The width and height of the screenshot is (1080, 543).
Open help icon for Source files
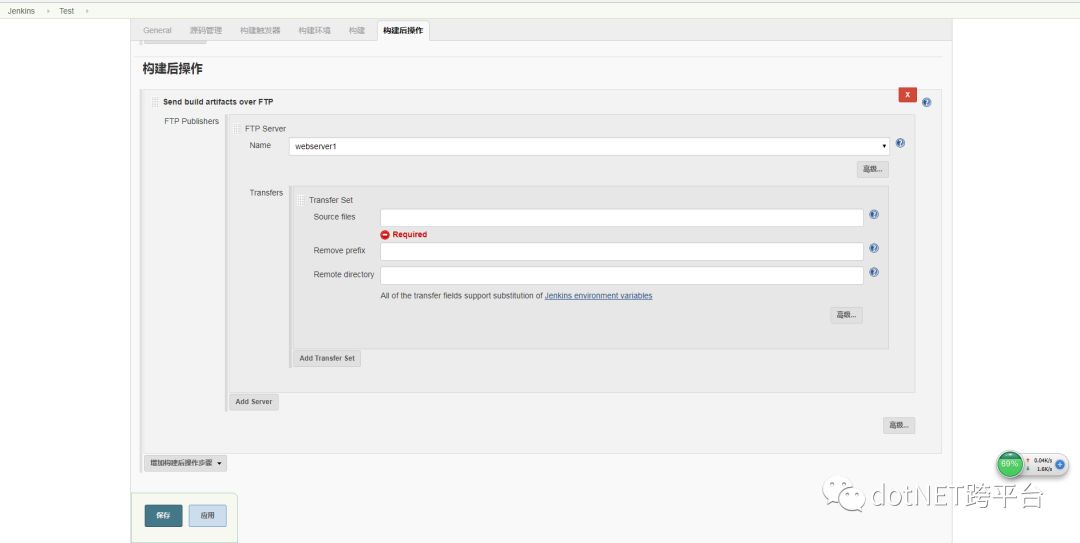(x=874, y=214)
